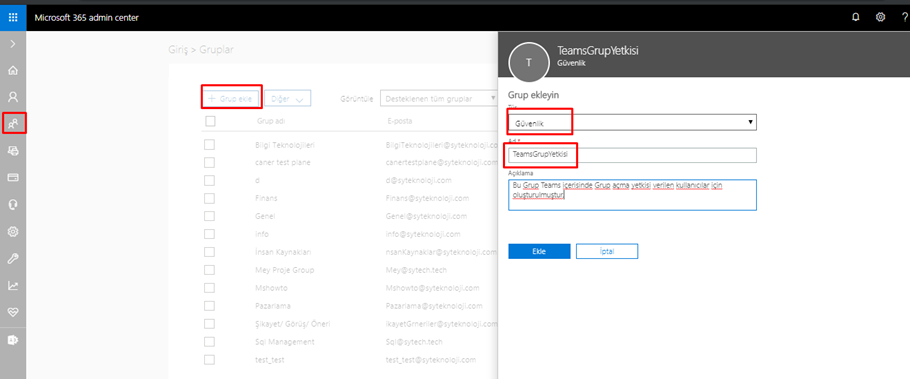
Task: Click Genel@syteknoloji.com email cell
Action: tap(427, 216)
